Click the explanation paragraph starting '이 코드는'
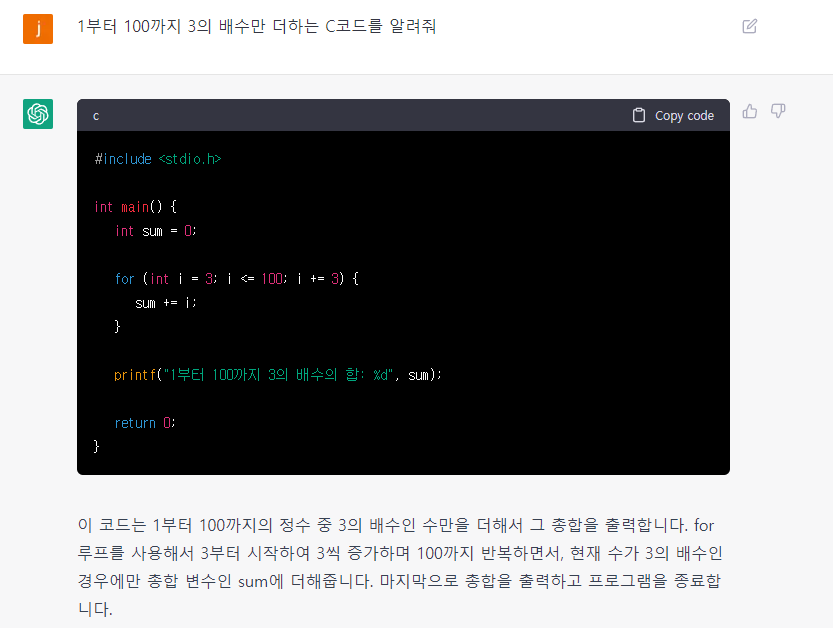Image resolution: width=833 pixels, height=628 pixels. pos(401,567)
